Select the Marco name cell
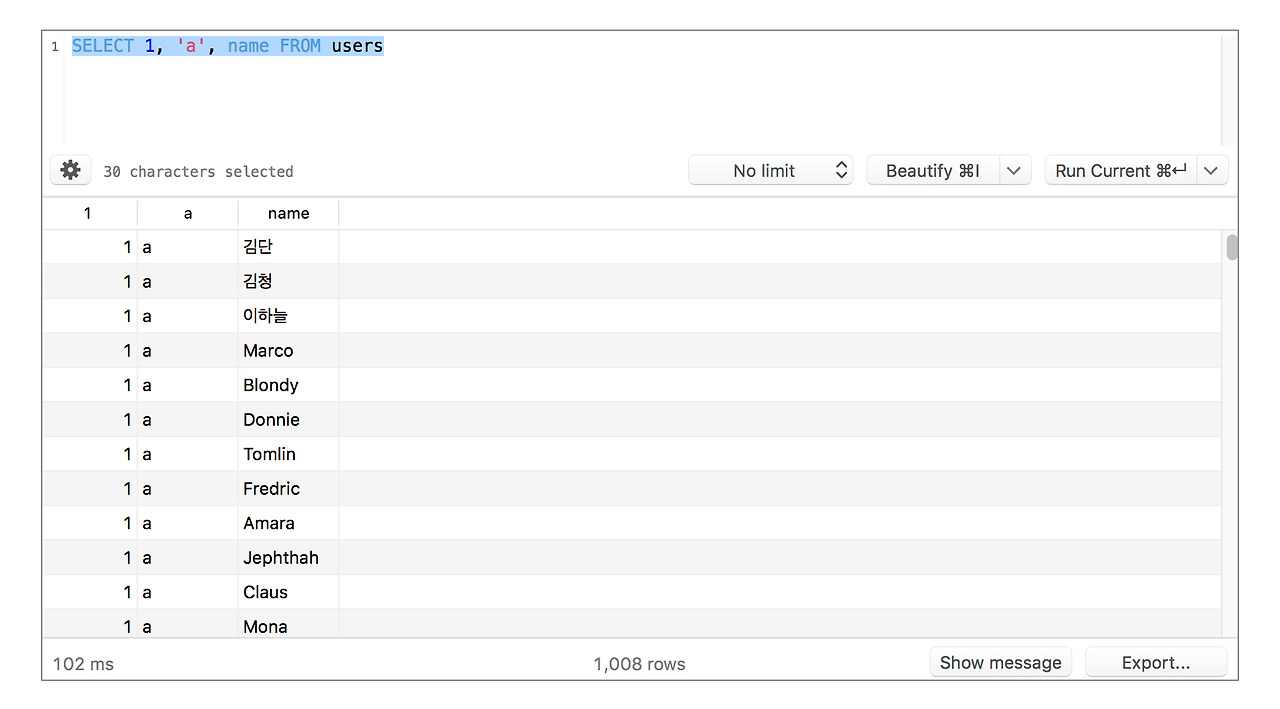Screen dimensions: 1280x709 click(x=268, y=351)
